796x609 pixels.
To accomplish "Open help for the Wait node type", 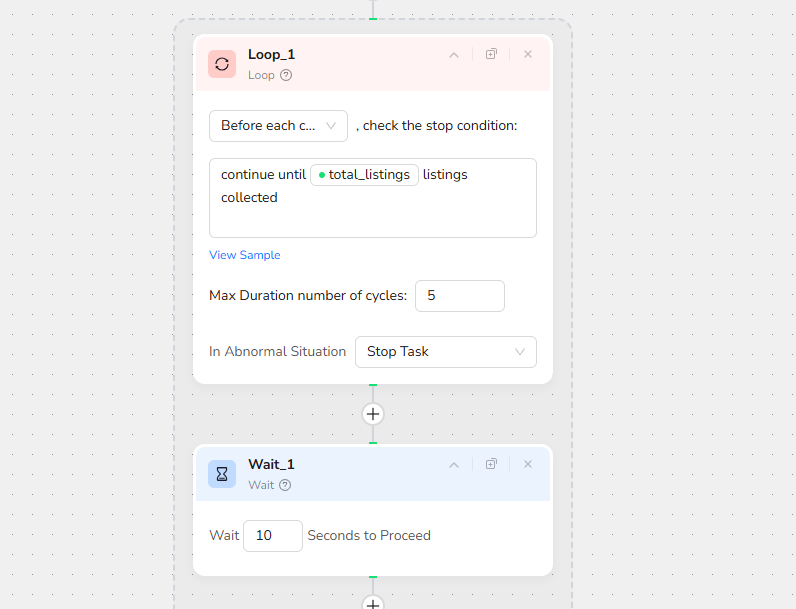I will pyautogui.click(x=285, y=485).
